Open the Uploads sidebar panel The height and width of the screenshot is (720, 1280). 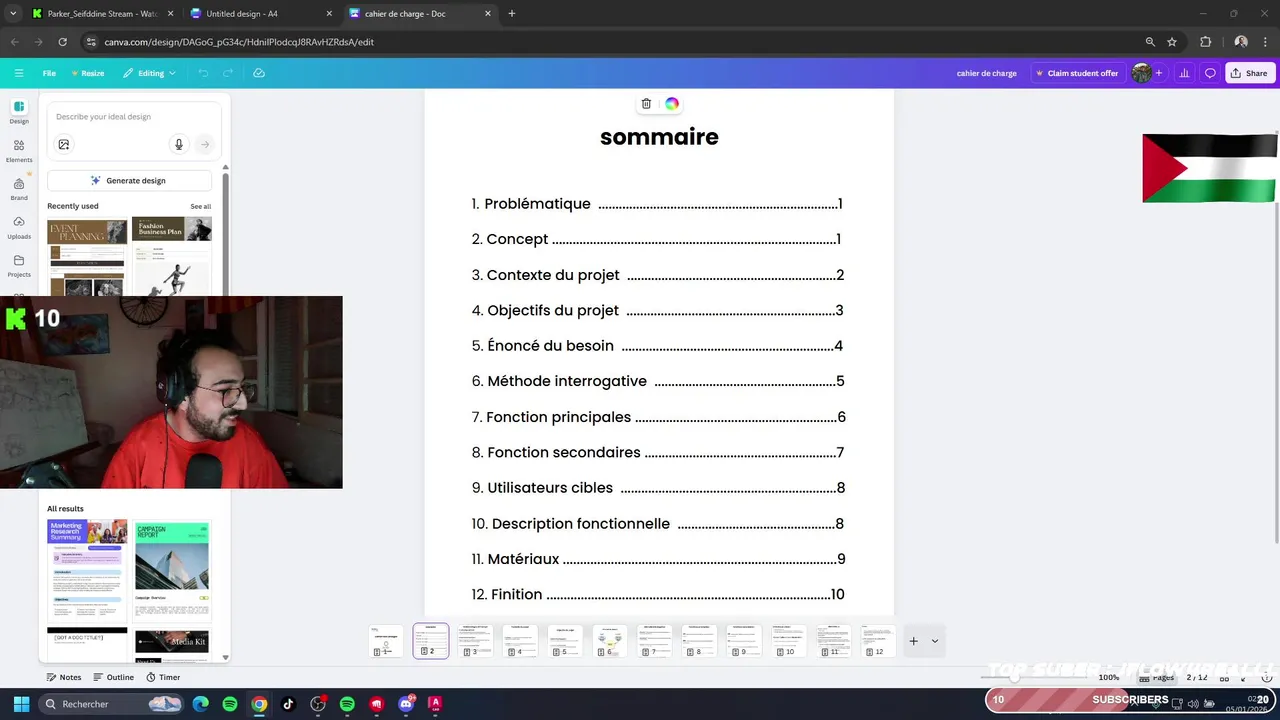(x=19, y=227)
